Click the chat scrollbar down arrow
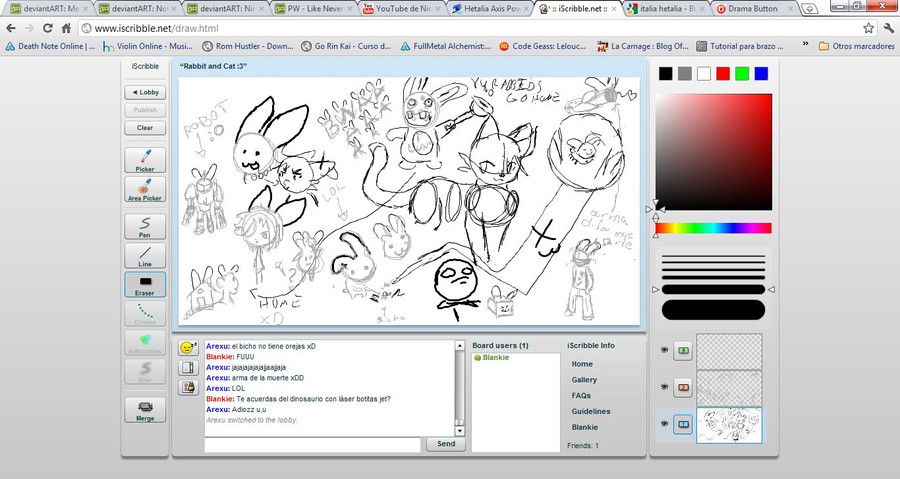The image size is (900, 479). tap(459, 431)
